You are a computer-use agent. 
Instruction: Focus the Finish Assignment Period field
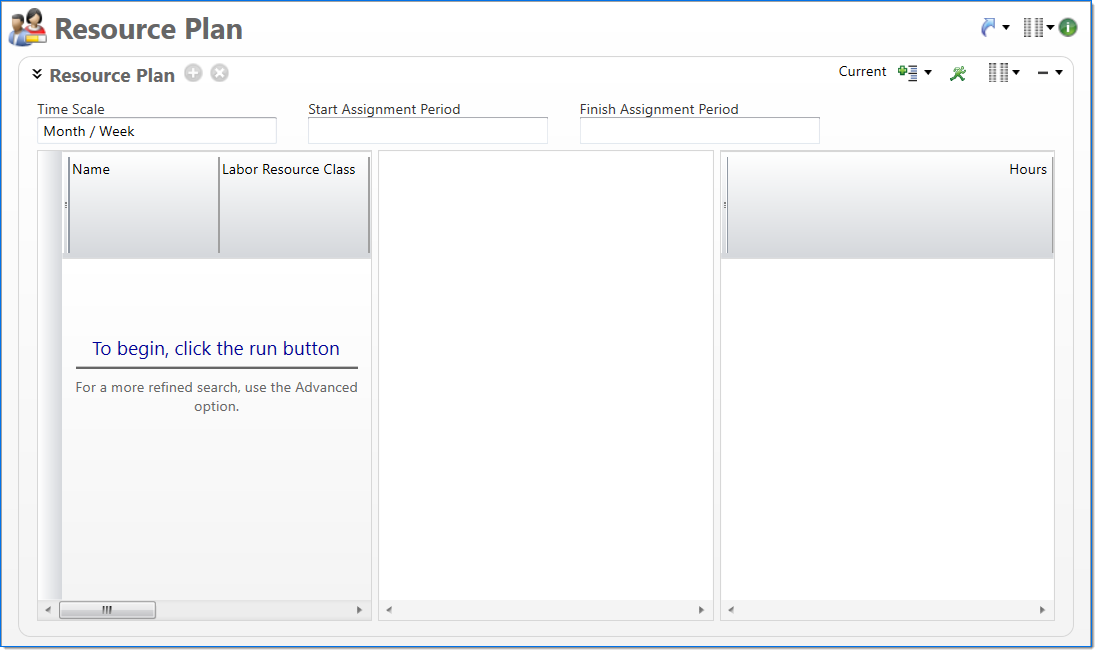point(699,131)
